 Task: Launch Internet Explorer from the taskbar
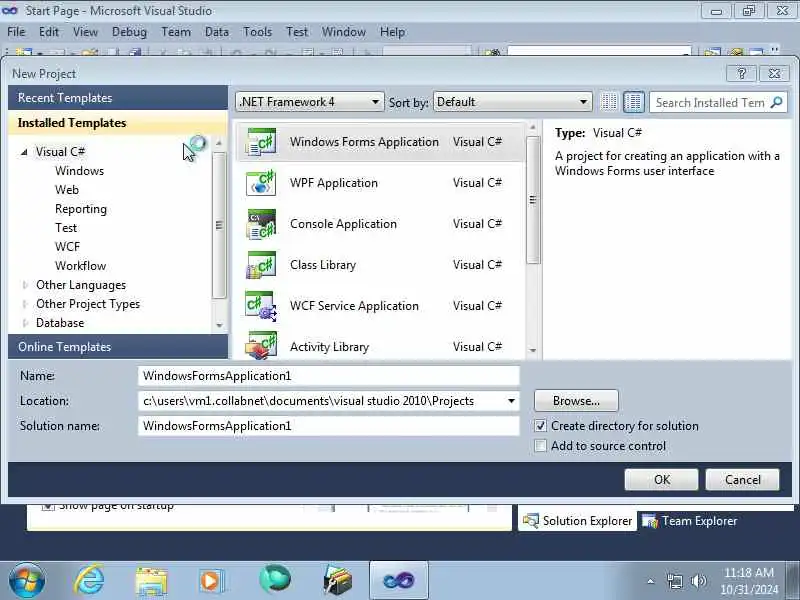pyautogui.click(x=90, y=581)
